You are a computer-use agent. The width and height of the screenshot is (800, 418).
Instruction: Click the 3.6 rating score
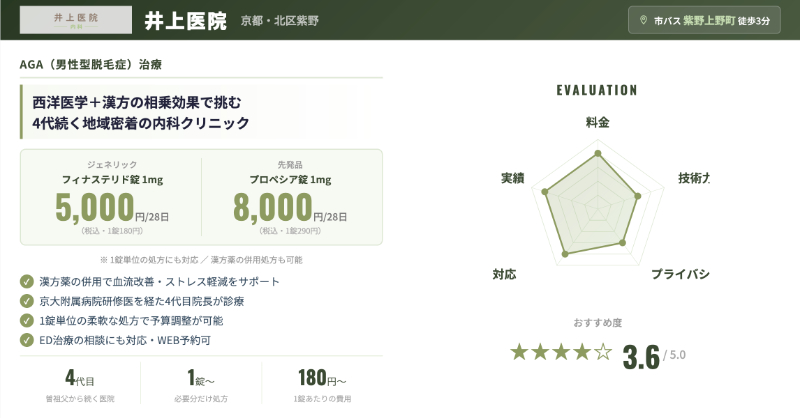640,356
